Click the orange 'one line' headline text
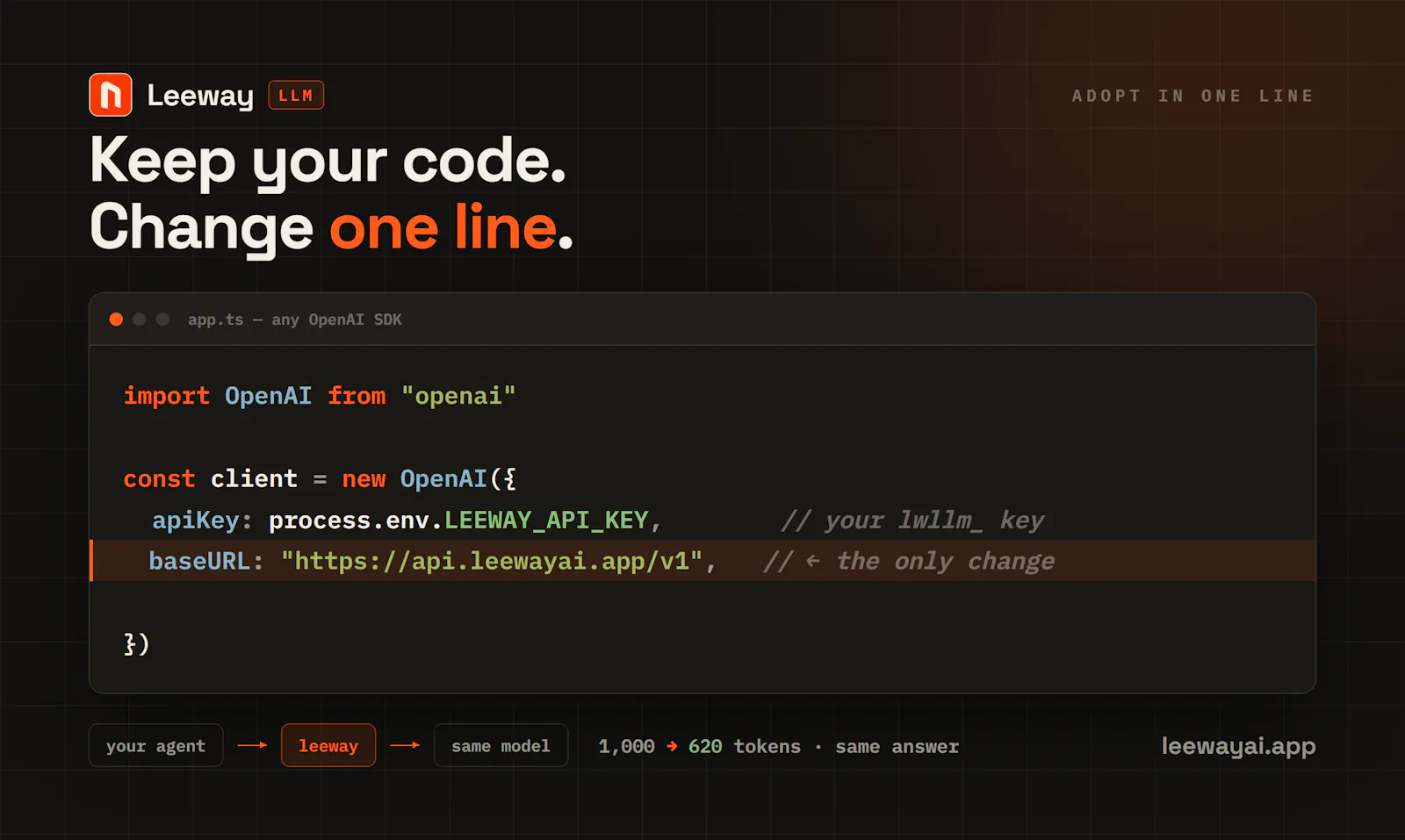 point(443,227)
